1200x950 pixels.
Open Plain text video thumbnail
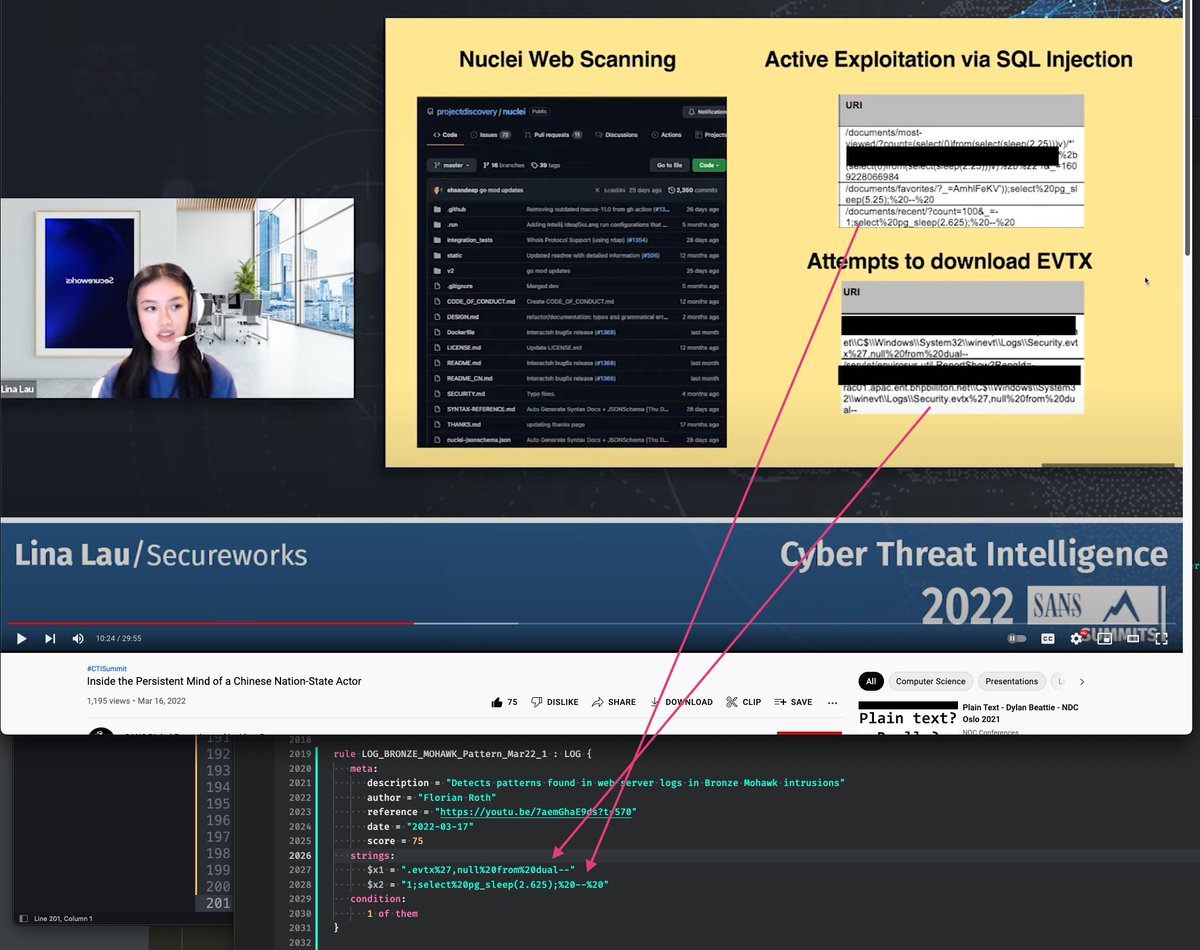tap(907, 719)
